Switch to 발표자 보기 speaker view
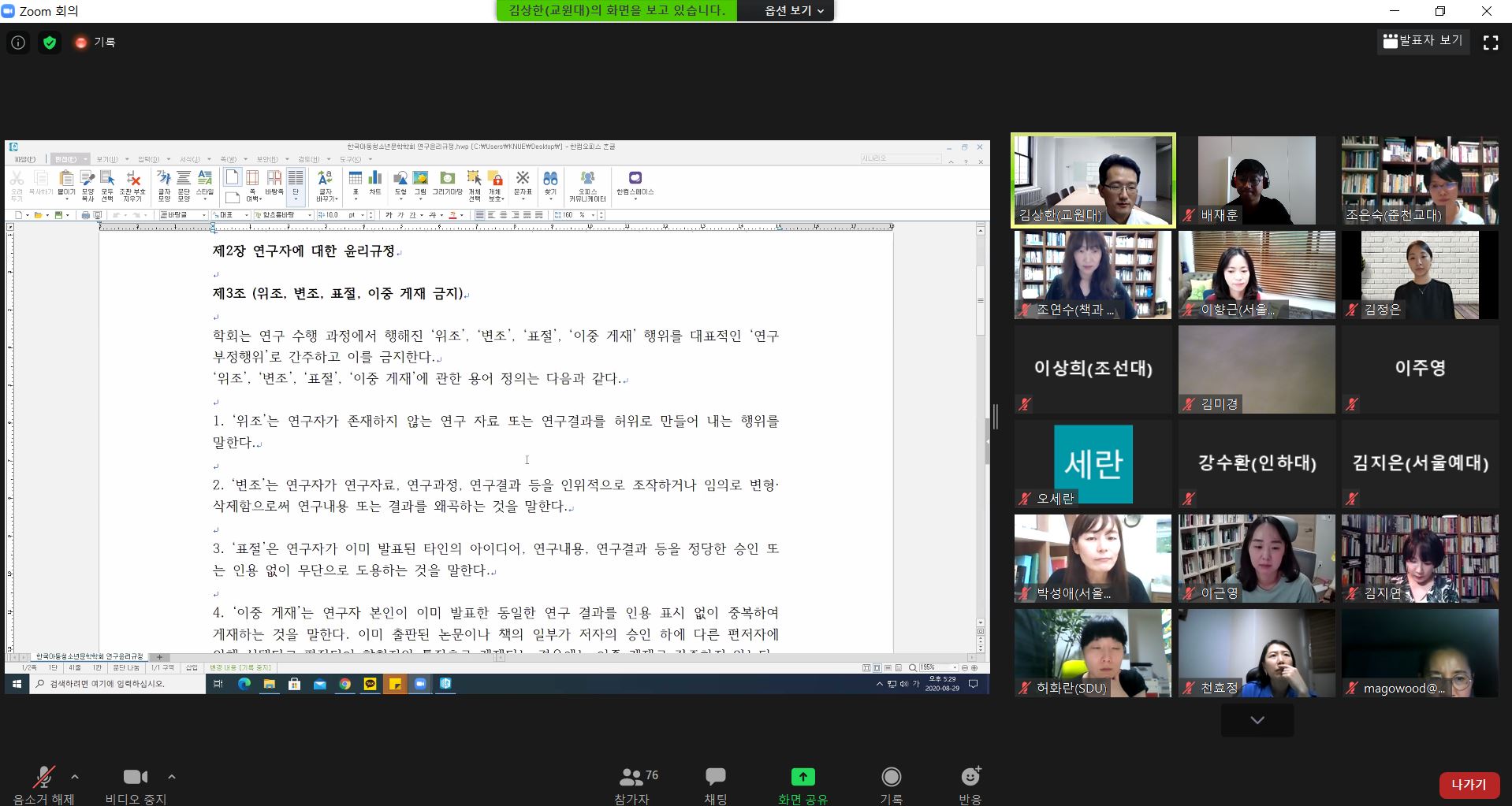Viewport: 1512px width, 806px height. tap(1423, 41)
